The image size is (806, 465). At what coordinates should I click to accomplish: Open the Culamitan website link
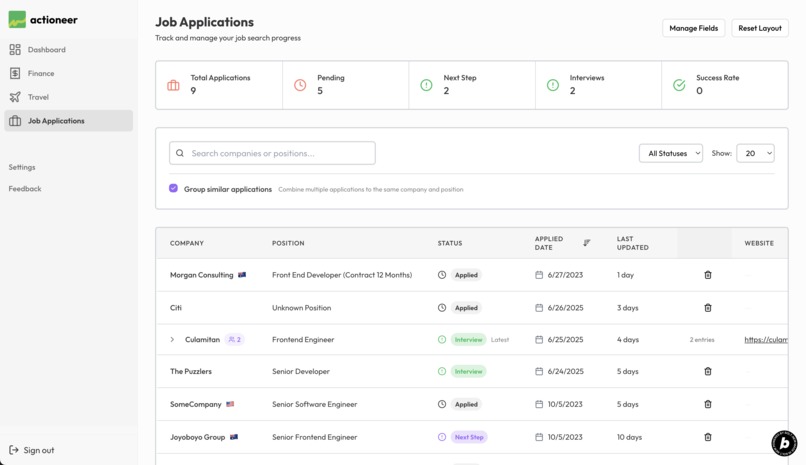tap(766, 340)
